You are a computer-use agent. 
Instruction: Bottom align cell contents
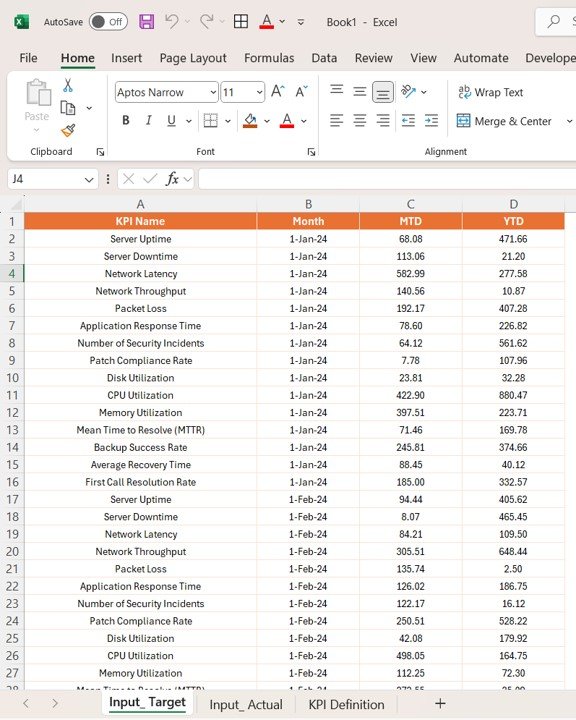pos(383,92)
